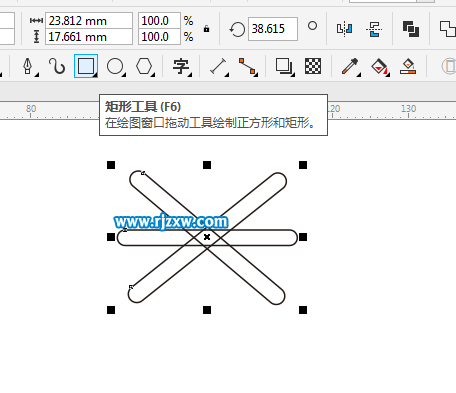456x393 pixels.
Task: Edit the object width field 23.812 mm
Action: coord(89,21)
